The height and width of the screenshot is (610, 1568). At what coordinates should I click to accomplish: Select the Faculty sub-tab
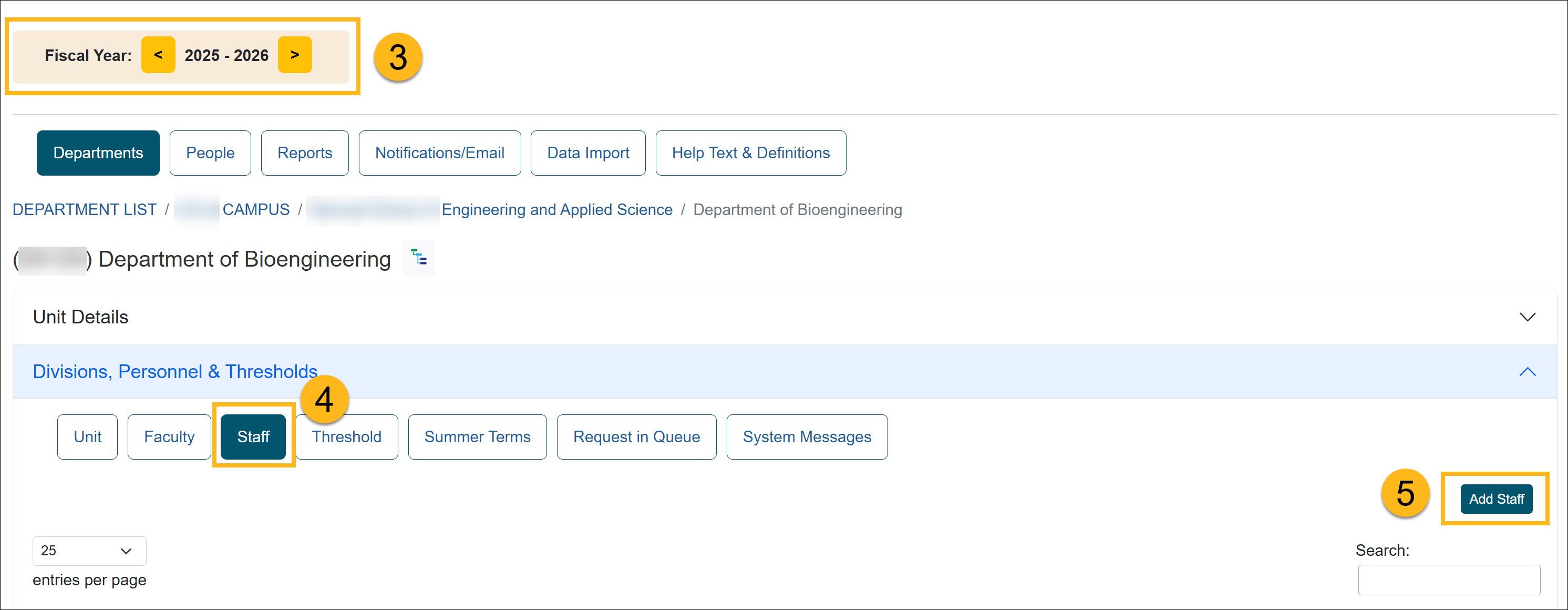click(x=169, y=437)
